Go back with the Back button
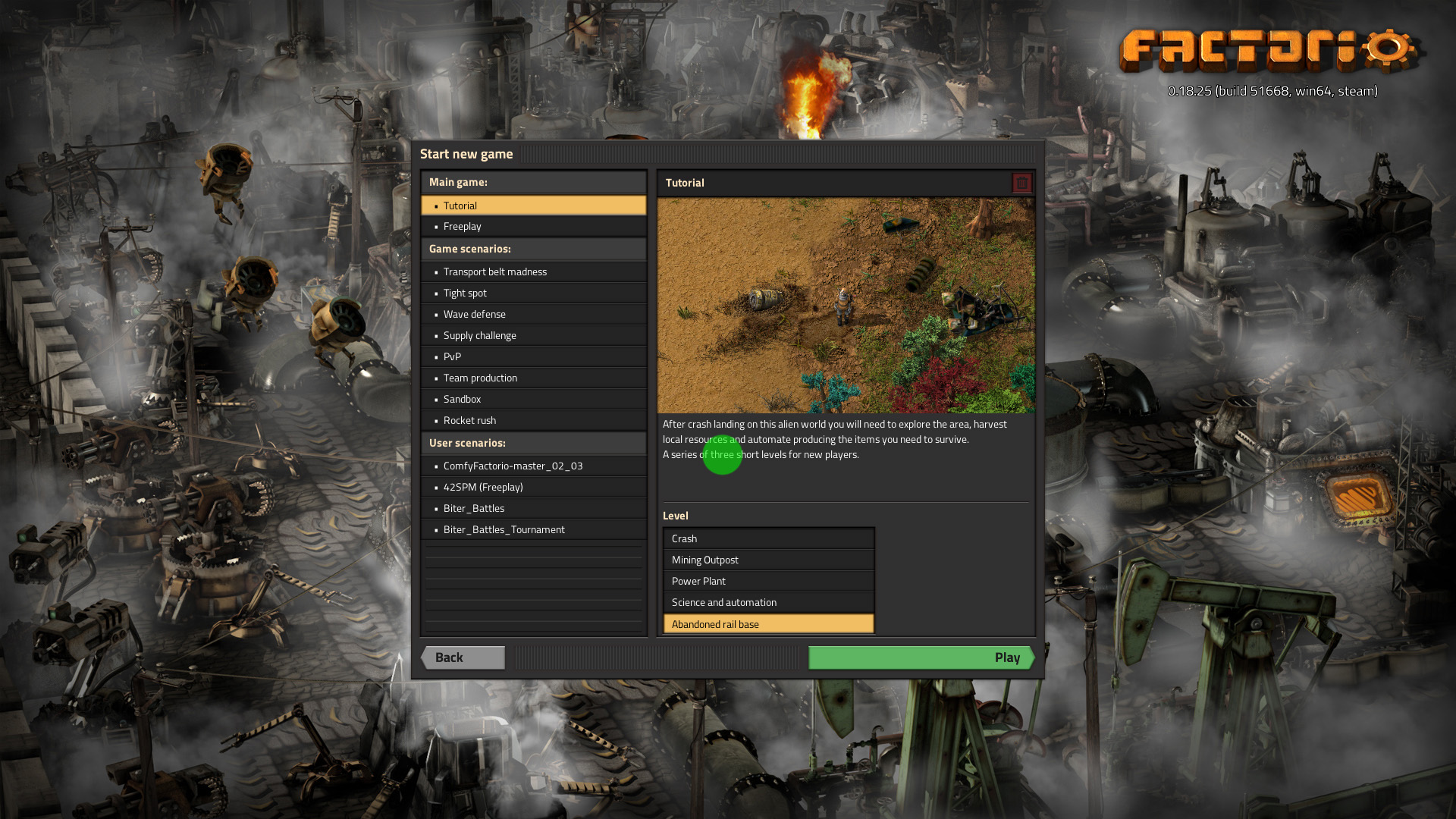1456x819 pixels. pos(463,657)
